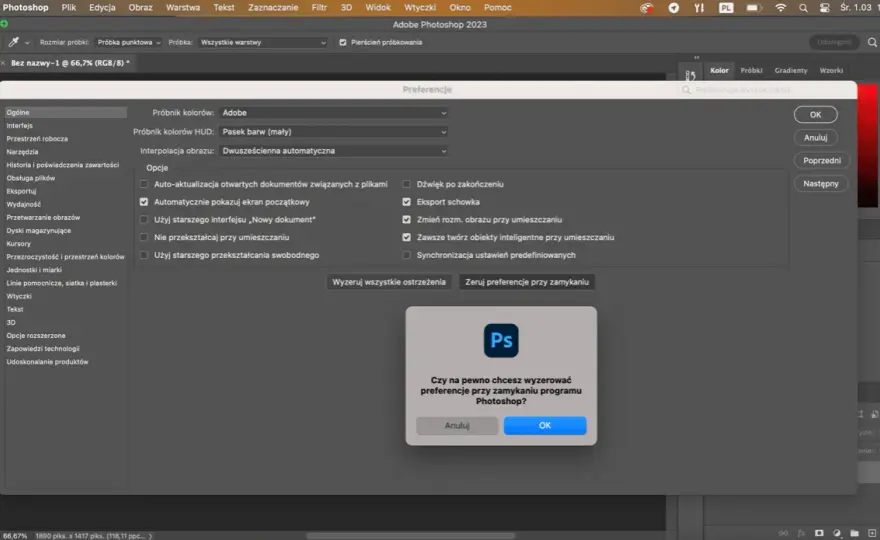Select Kursory in preferences sidebar
Image resolution: width=880 pixels, height=540 pixels.
coord(19,244)
